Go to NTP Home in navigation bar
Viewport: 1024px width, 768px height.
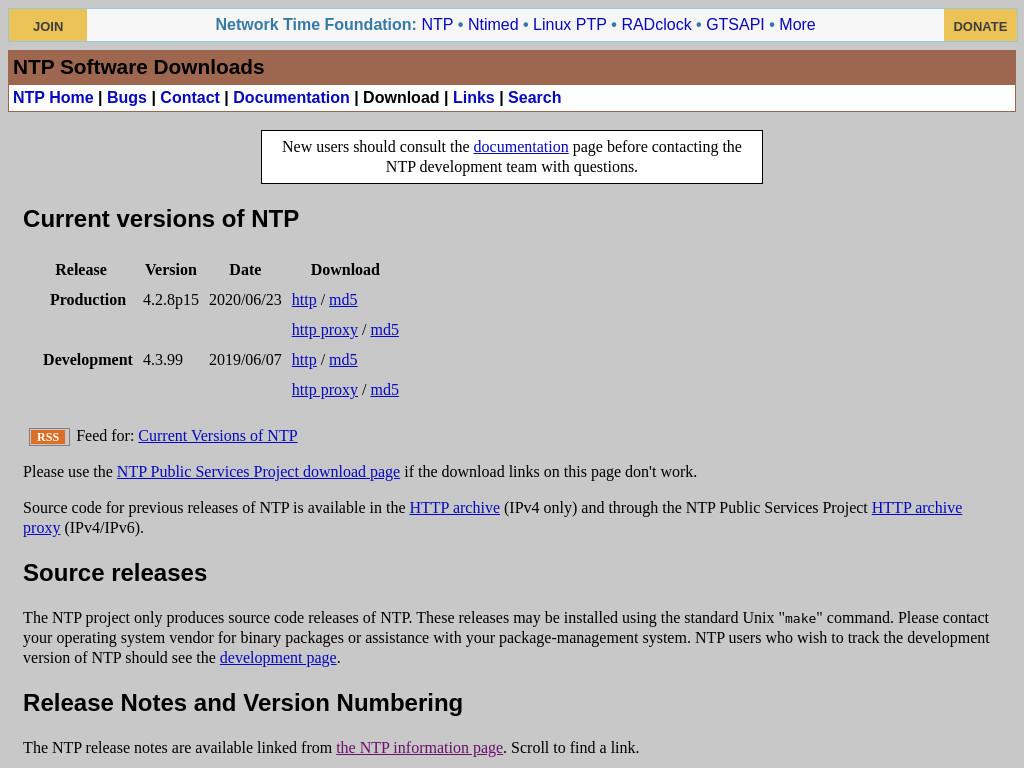pyautogui.click(x=53, y=97)
